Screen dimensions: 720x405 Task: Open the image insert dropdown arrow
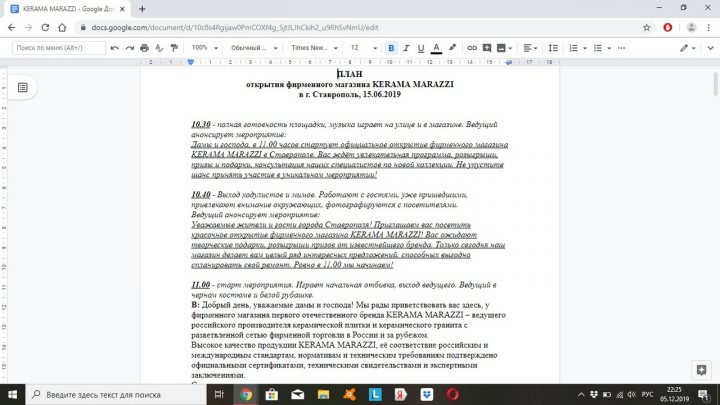click(510, 48)
